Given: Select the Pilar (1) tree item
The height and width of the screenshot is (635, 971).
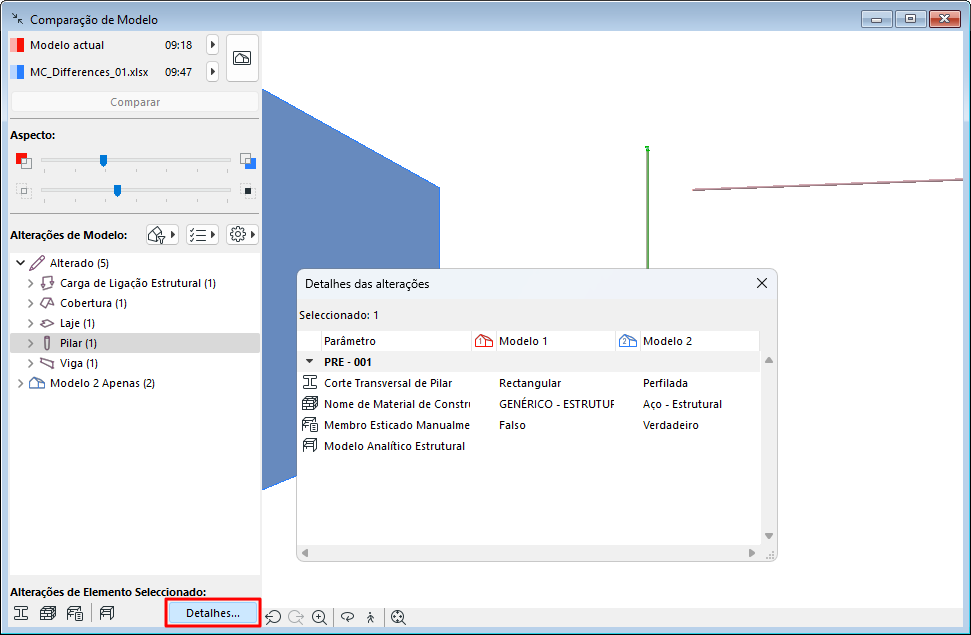Looking at the screenshot, I should tap(135, 343).
